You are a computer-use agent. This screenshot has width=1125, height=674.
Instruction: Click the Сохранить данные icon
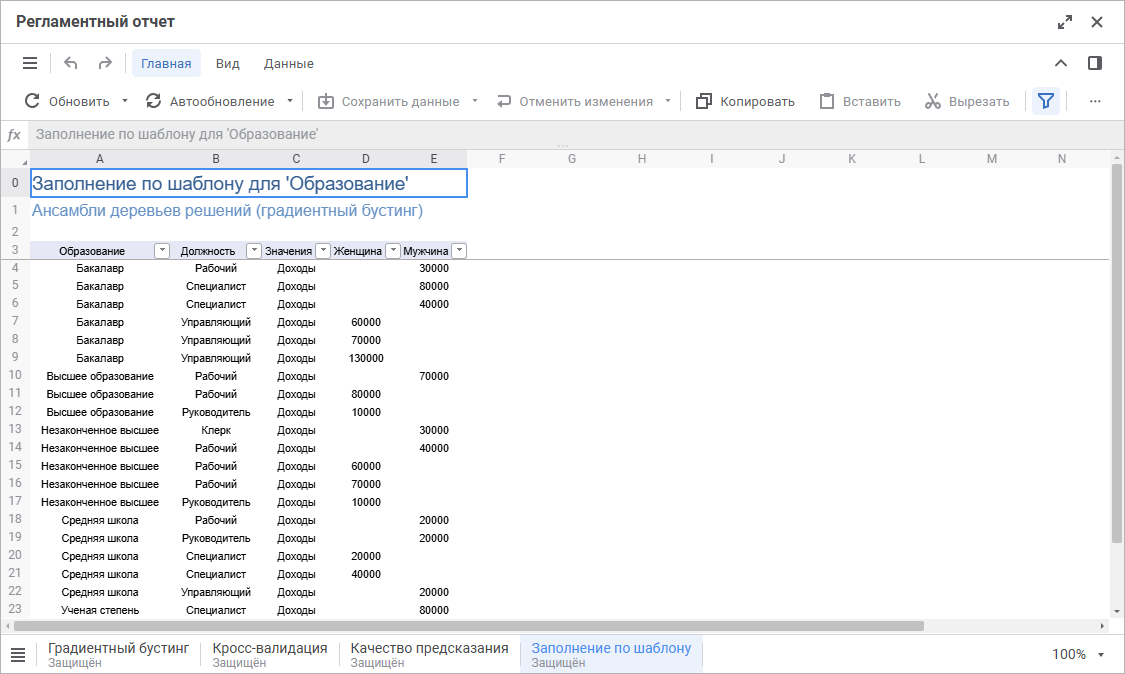point(326,101)
